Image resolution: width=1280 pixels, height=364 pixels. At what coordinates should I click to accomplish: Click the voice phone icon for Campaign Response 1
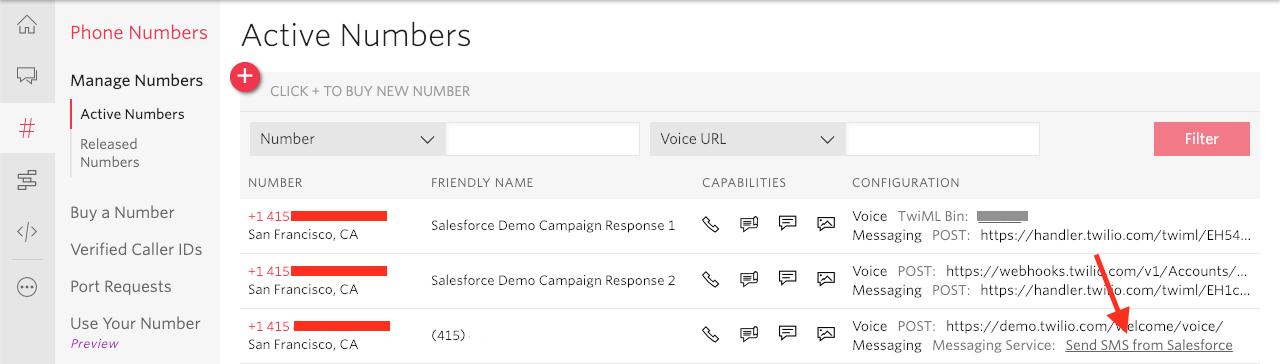710,225
